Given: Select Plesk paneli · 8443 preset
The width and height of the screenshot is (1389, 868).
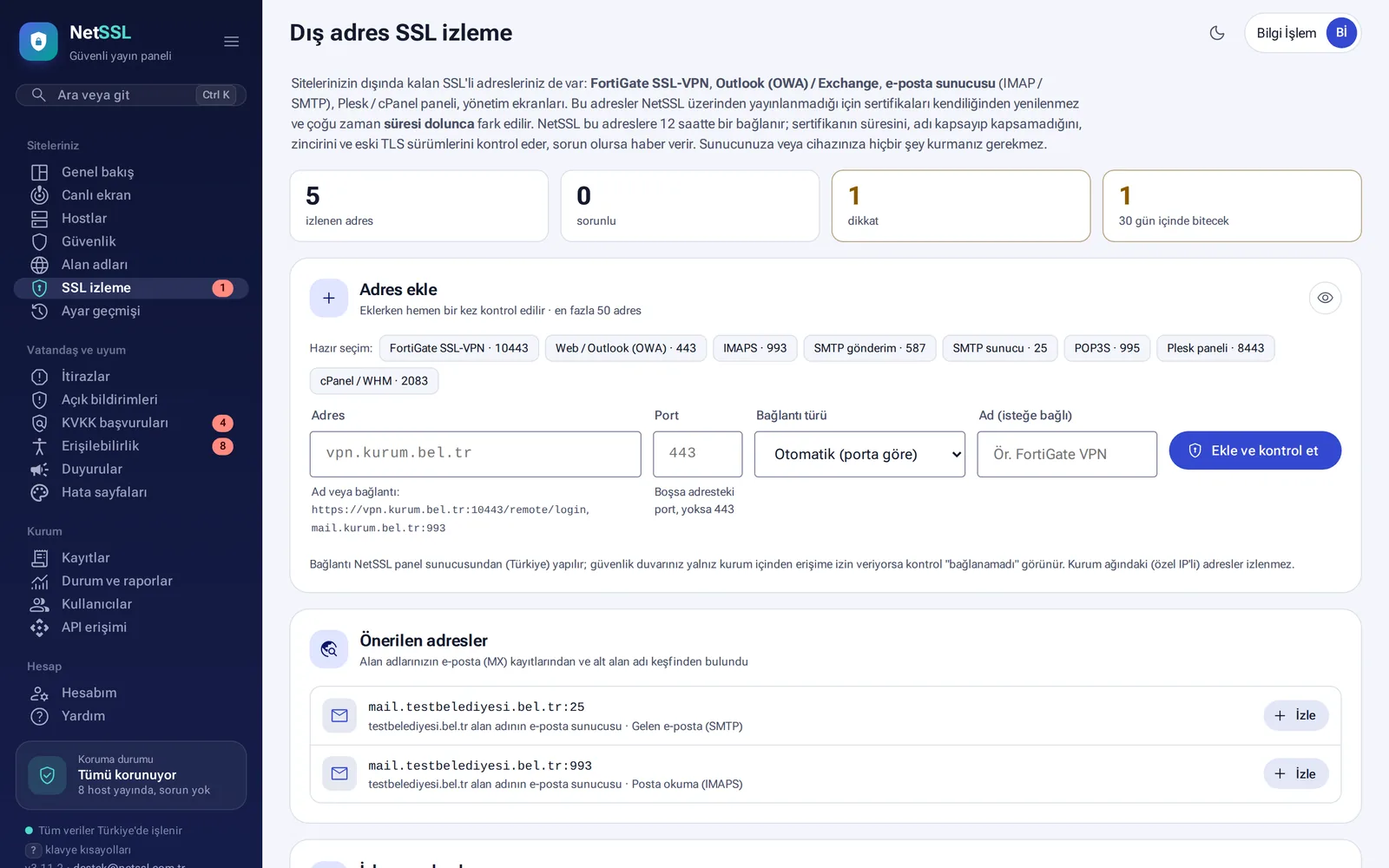Looking at the screenshot, I should click(x=1215, y=348).
